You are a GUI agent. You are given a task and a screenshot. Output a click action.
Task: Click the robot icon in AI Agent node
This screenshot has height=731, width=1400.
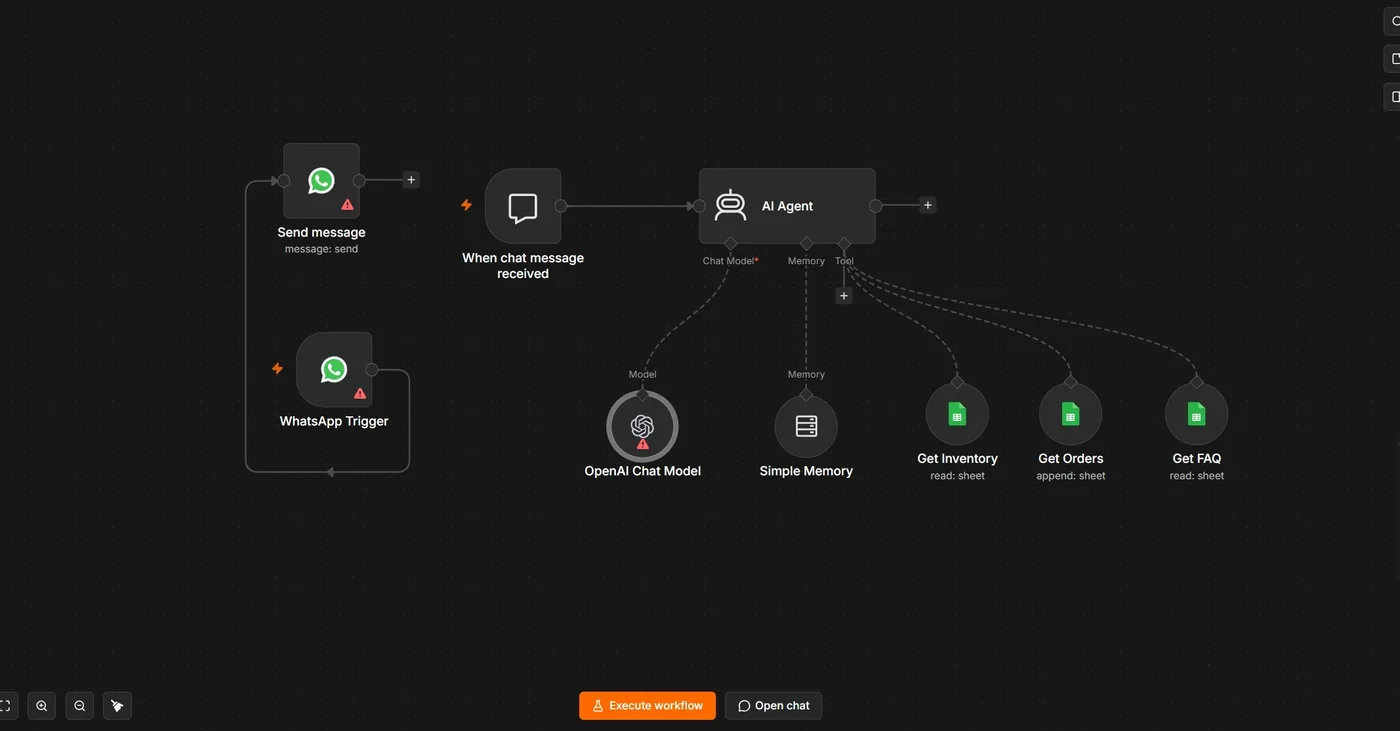tap(730, 205)
